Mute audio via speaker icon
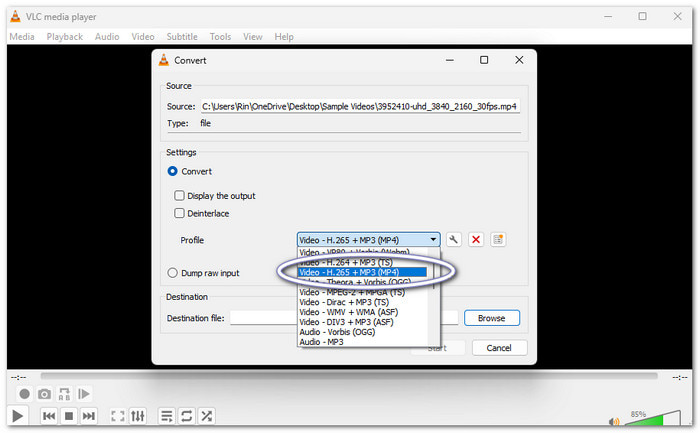This screenshot has height=433, width=700. 614,421
